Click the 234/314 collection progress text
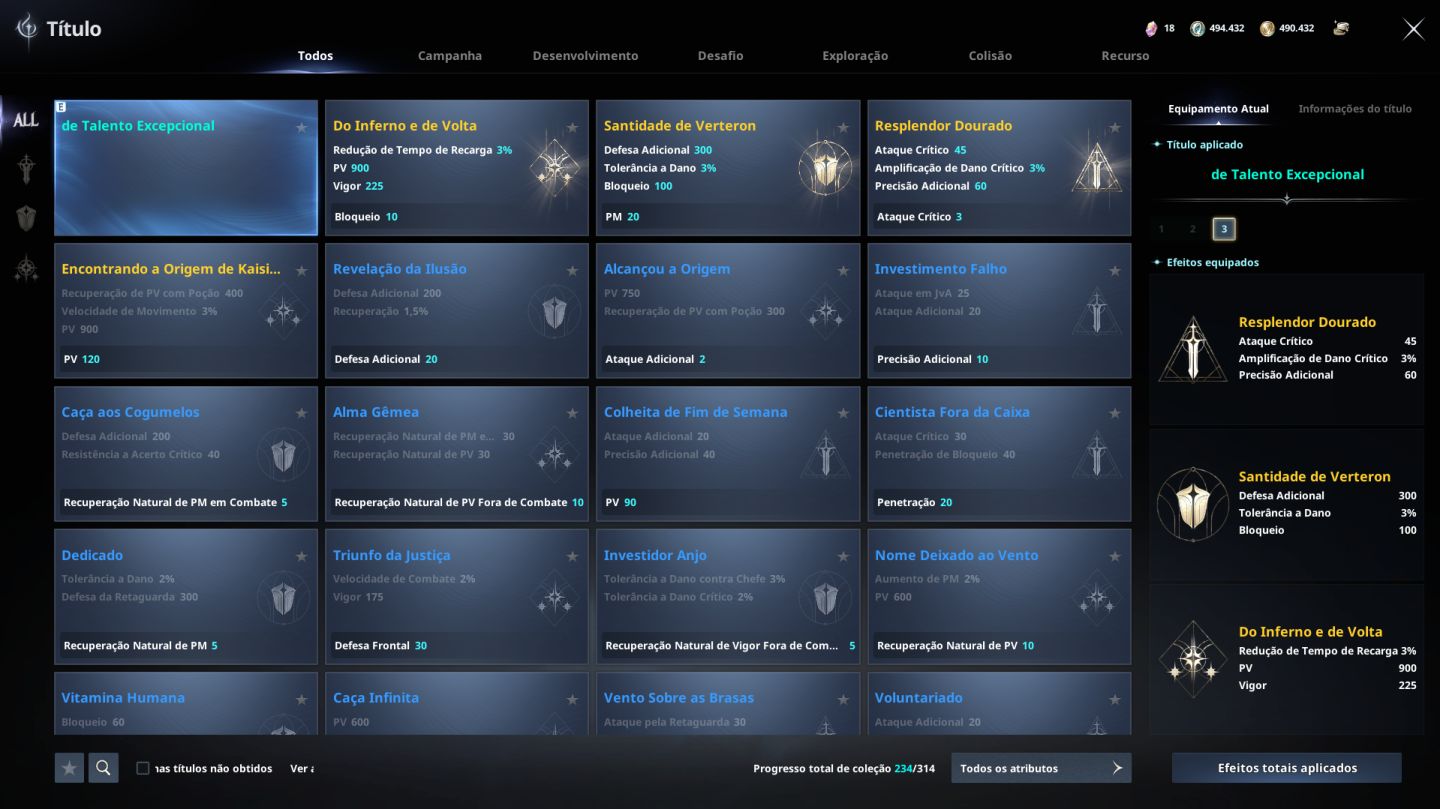Viewport: 1440px width, 809px height. pos(915,769)
